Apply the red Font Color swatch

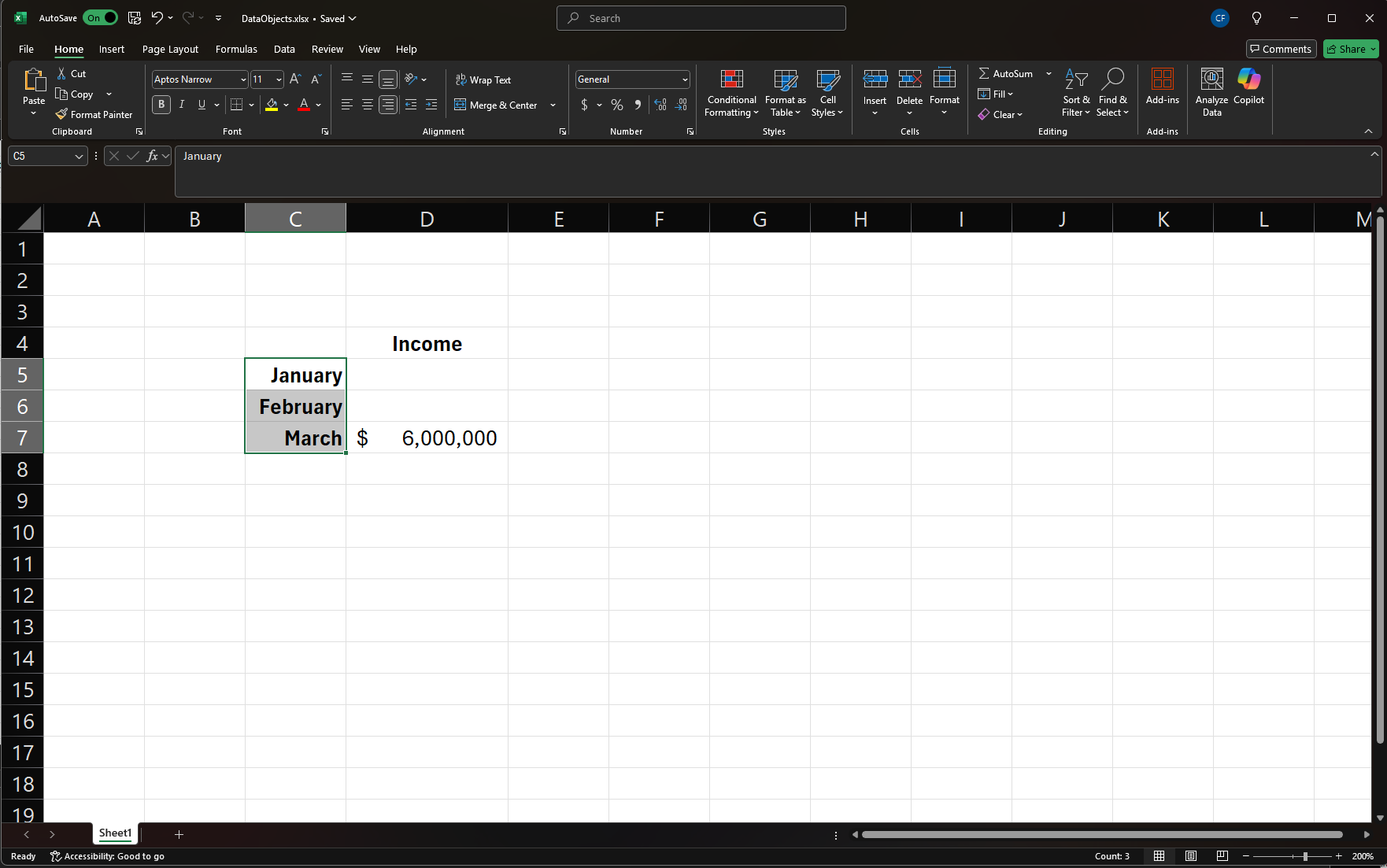[x=304, y=105]
